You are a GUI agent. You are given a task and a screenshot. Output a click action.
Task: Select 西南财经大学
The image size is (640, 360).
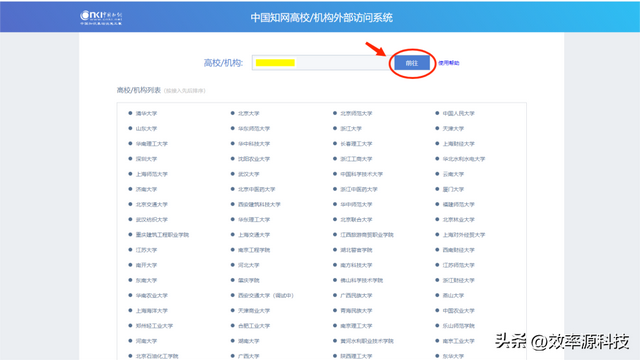click(459, 250)
